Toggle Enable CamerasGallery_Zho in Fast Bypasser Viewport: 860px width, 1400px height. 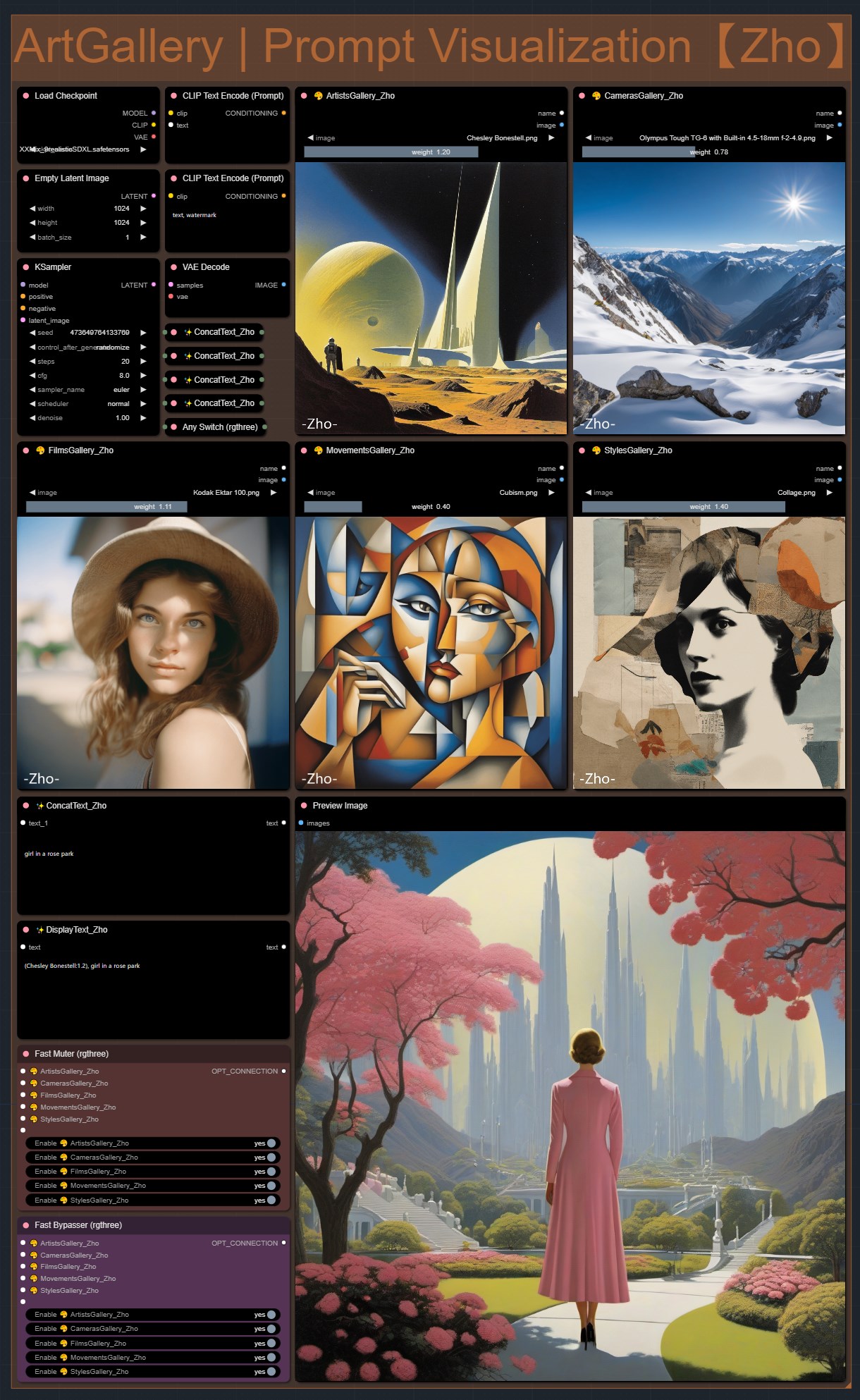[x=153, y=1329]
